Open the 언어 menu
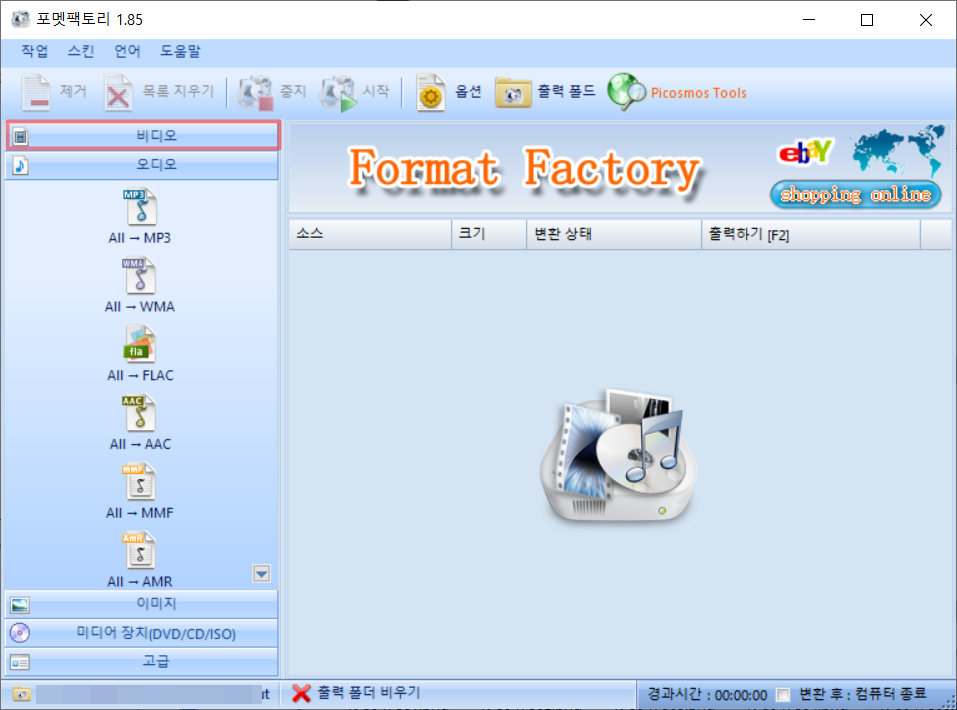Viewport: 957px width, 710px height. (127, 51)
